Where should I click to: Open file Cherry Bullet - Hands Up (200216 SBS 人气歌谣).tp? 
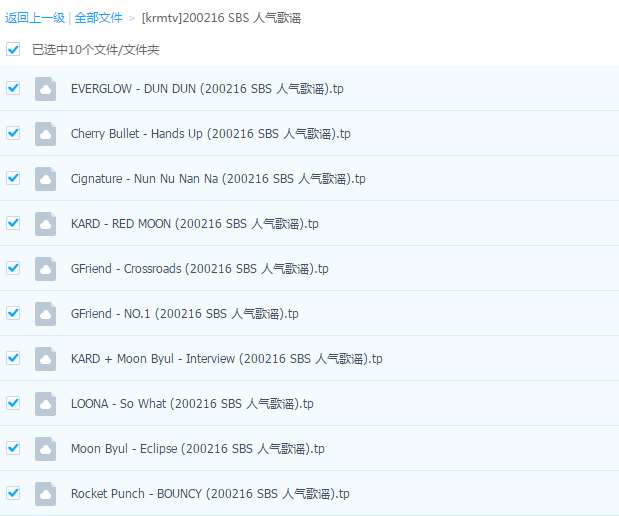click(x=210, y=134)
